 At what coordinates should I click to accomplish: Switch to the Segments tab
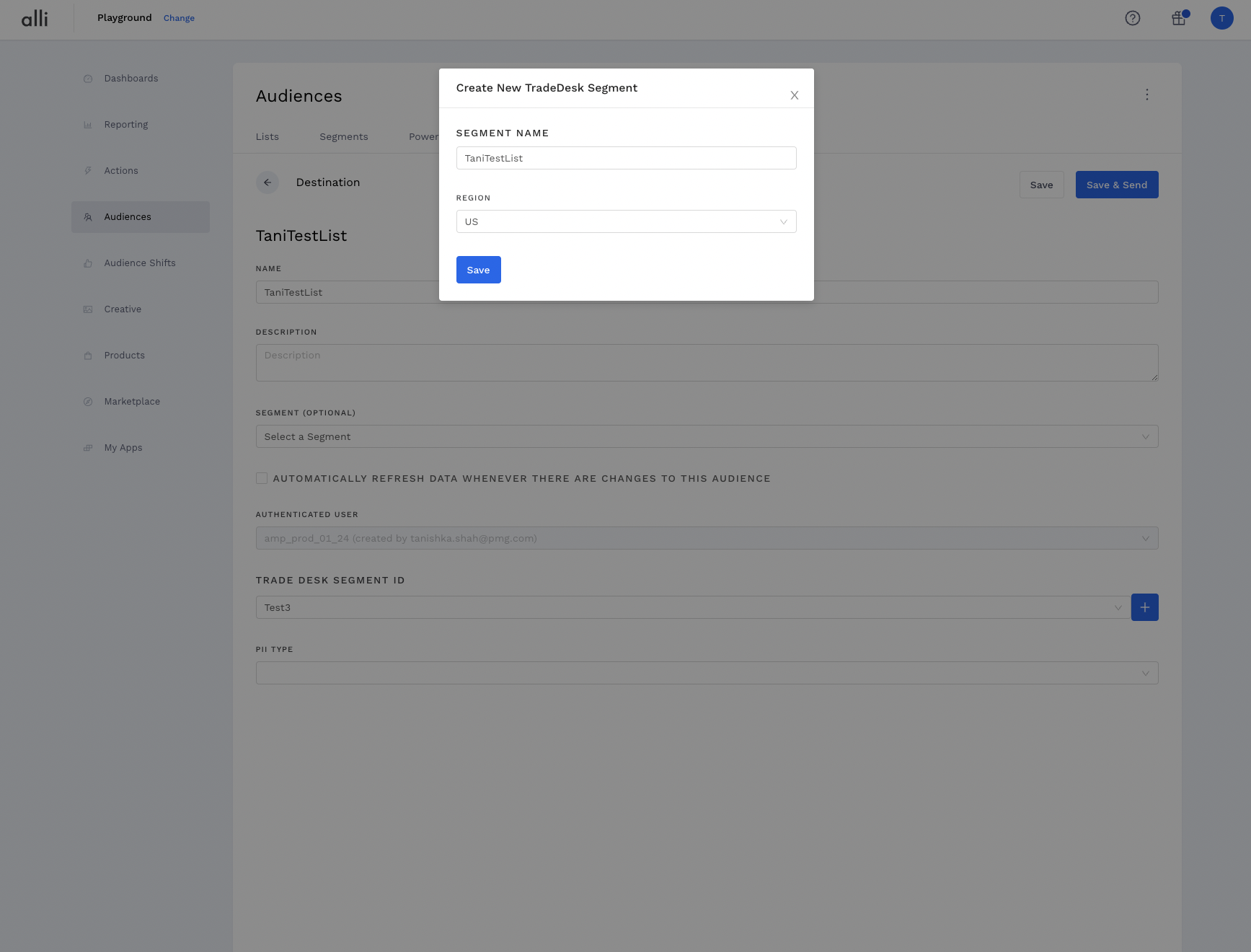coord(343,137)
